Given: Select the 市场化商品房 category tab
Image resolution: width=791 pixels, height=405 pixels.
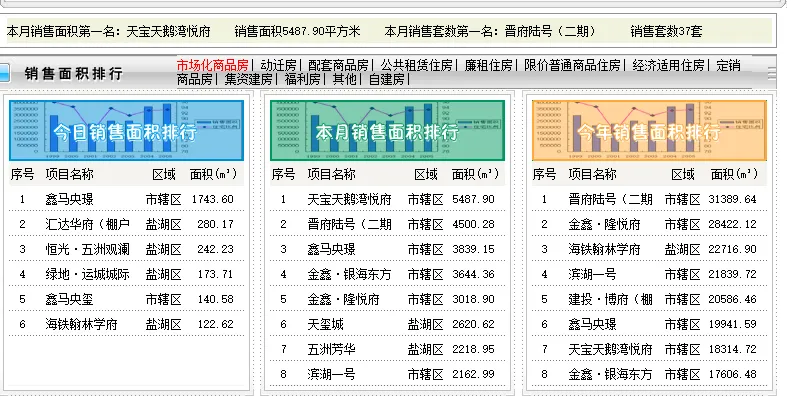Looking at the screenshot, I should click(212, 65).
